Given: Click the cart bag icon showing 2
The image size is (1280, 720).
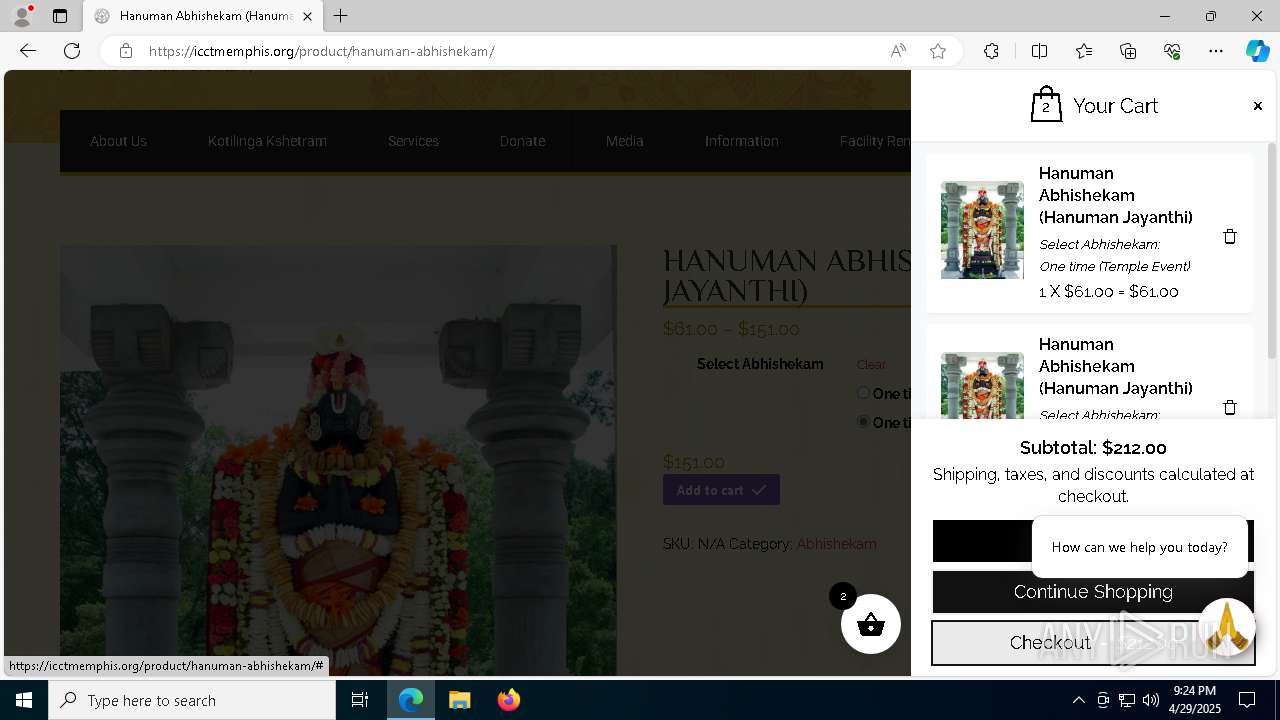Looking at the screenshot, I should point(1046,105).
